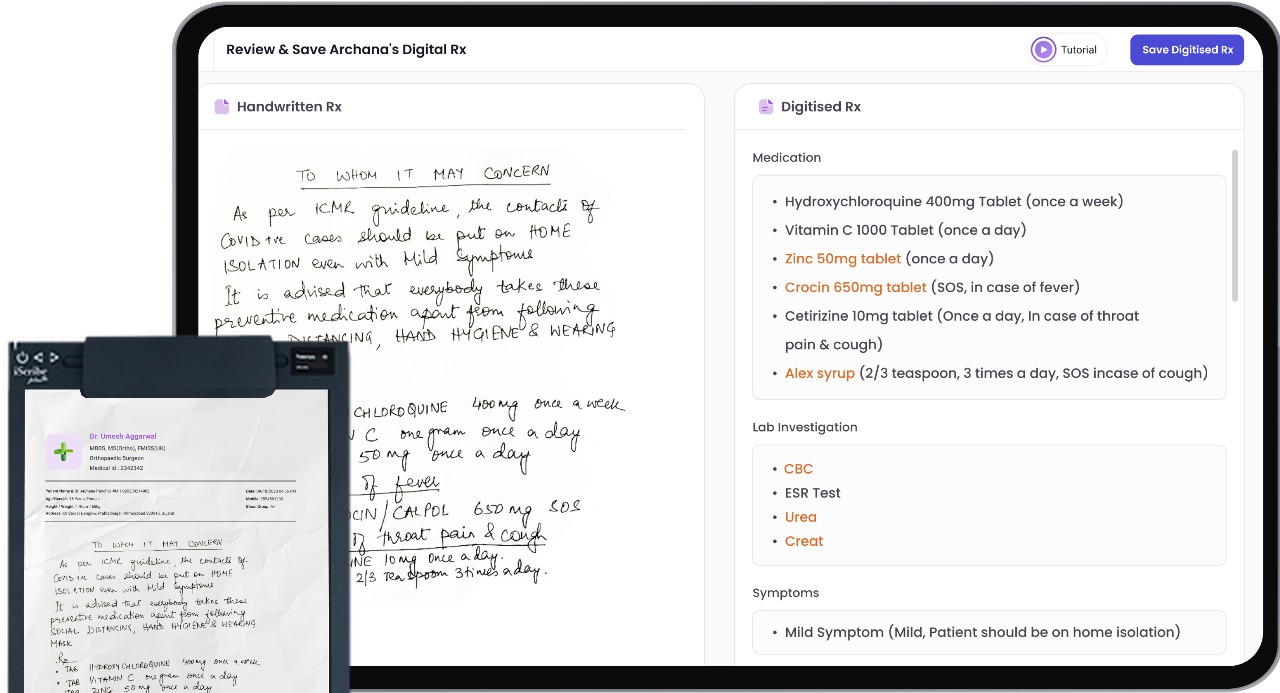
Task: Click the green cross clinic logo
Action: click(x=64, y=452)
